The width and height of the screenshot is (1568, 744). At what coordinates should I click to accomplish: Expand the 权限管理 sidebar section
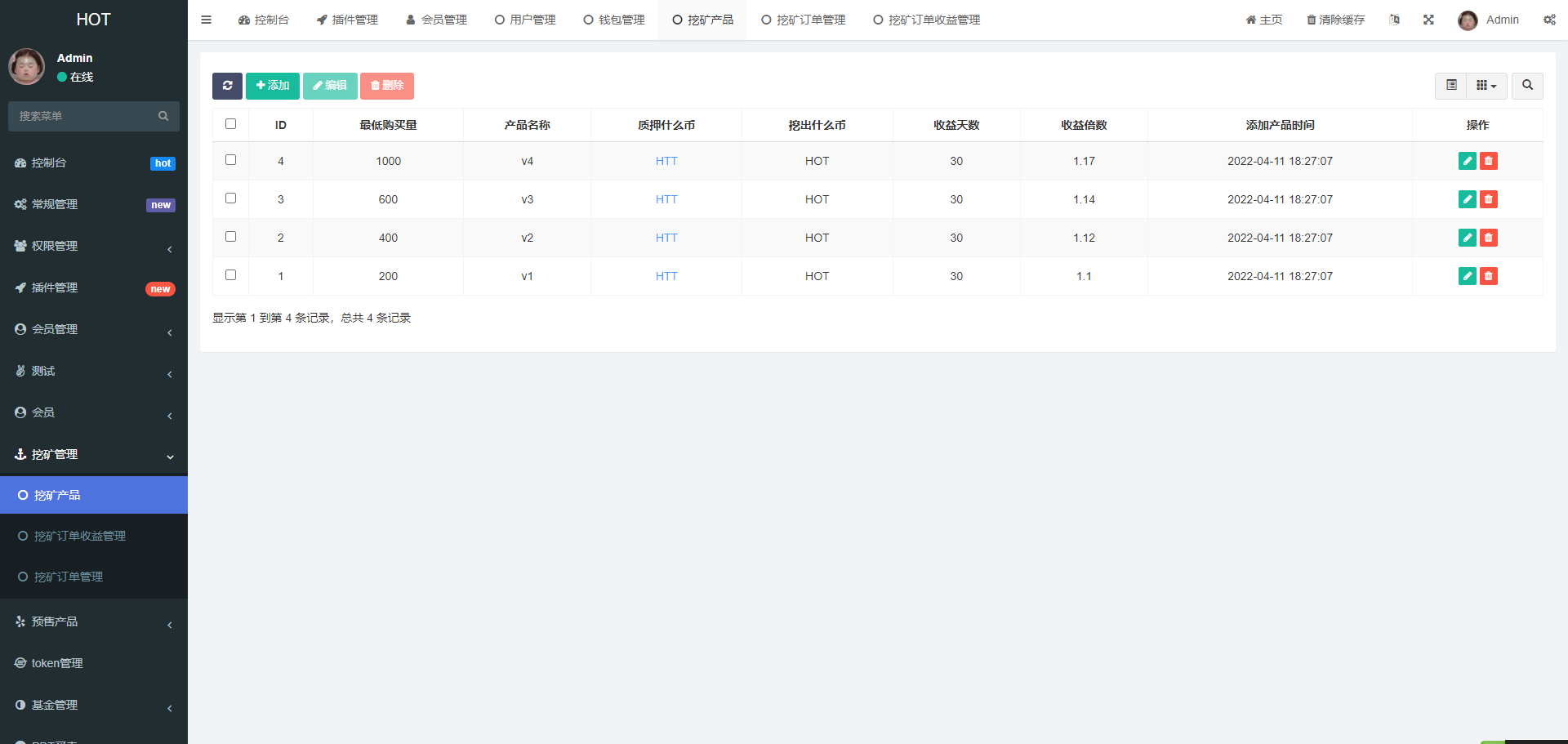click(93, 246)
